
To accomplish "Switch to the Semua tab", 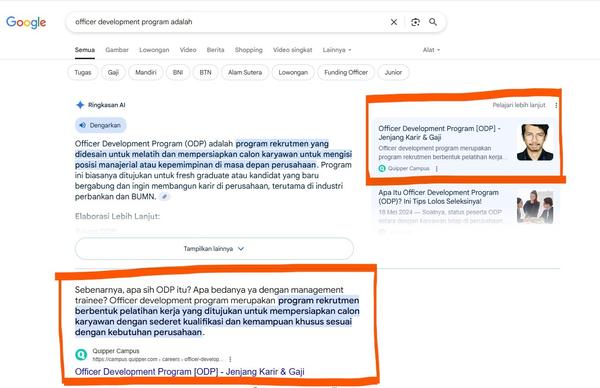I will click(85, 50).
